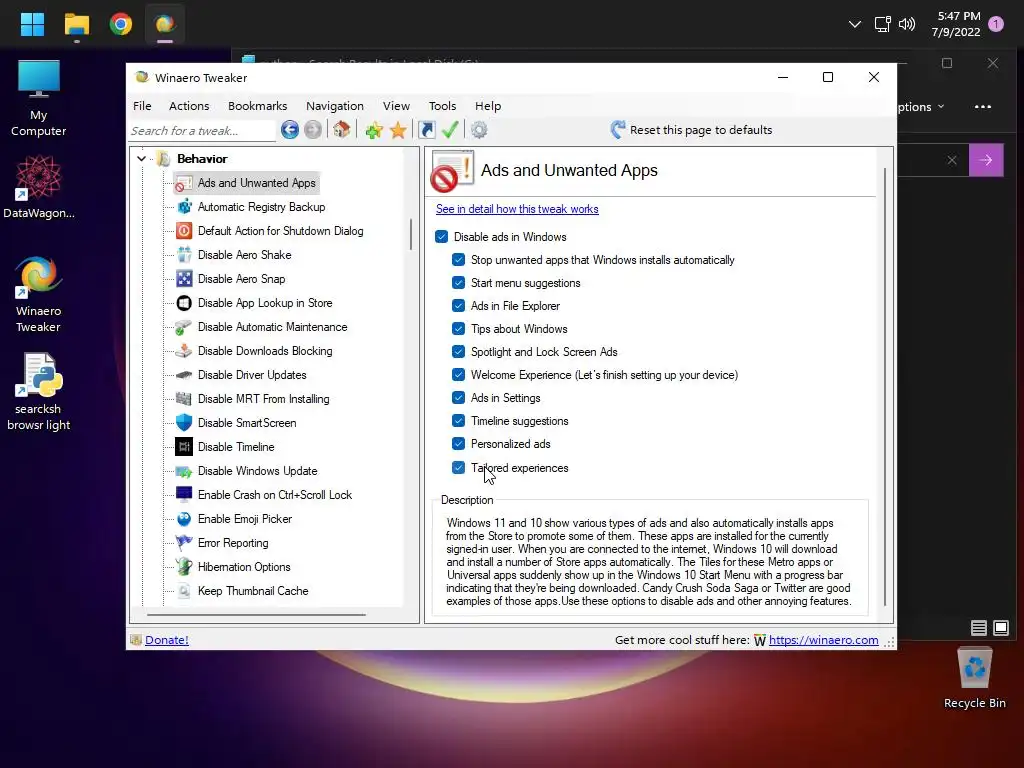This screenshot has height=768, width=1024.
Task: Open the View menu
Action: pyautogui.click(x=396, y=106)
